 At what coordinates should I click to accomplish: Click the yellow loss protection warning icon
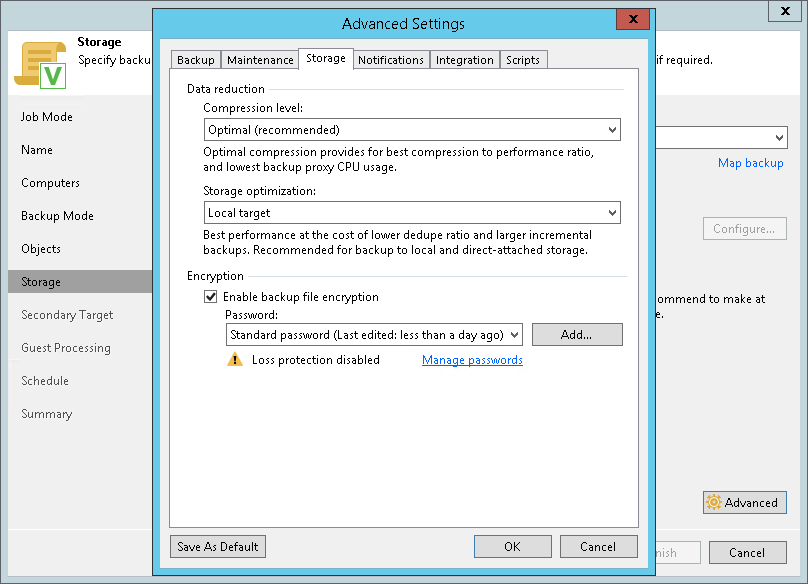coord(235,360)
